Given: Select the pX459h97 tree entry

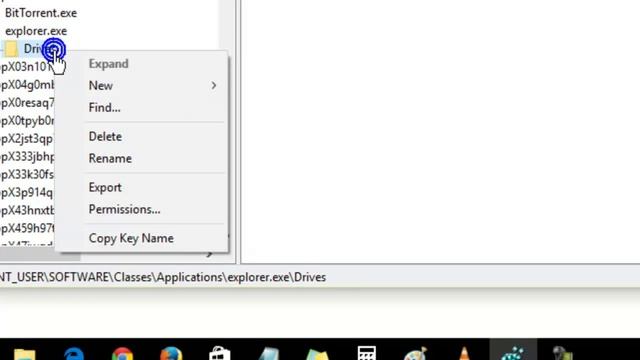Looking at the screenshot, I should click(27, 229).
